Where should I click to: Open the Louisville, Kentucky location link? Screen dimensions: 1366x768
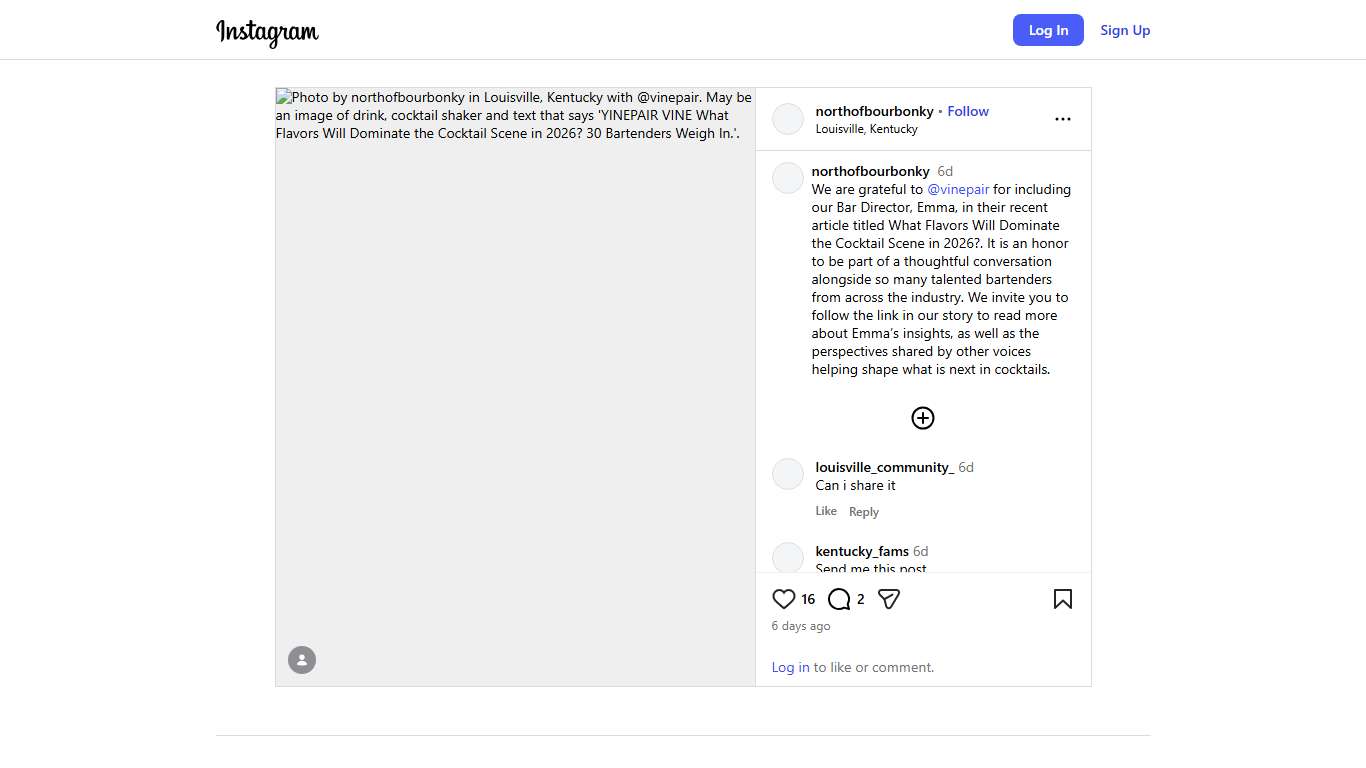click(x=866, y=129)
